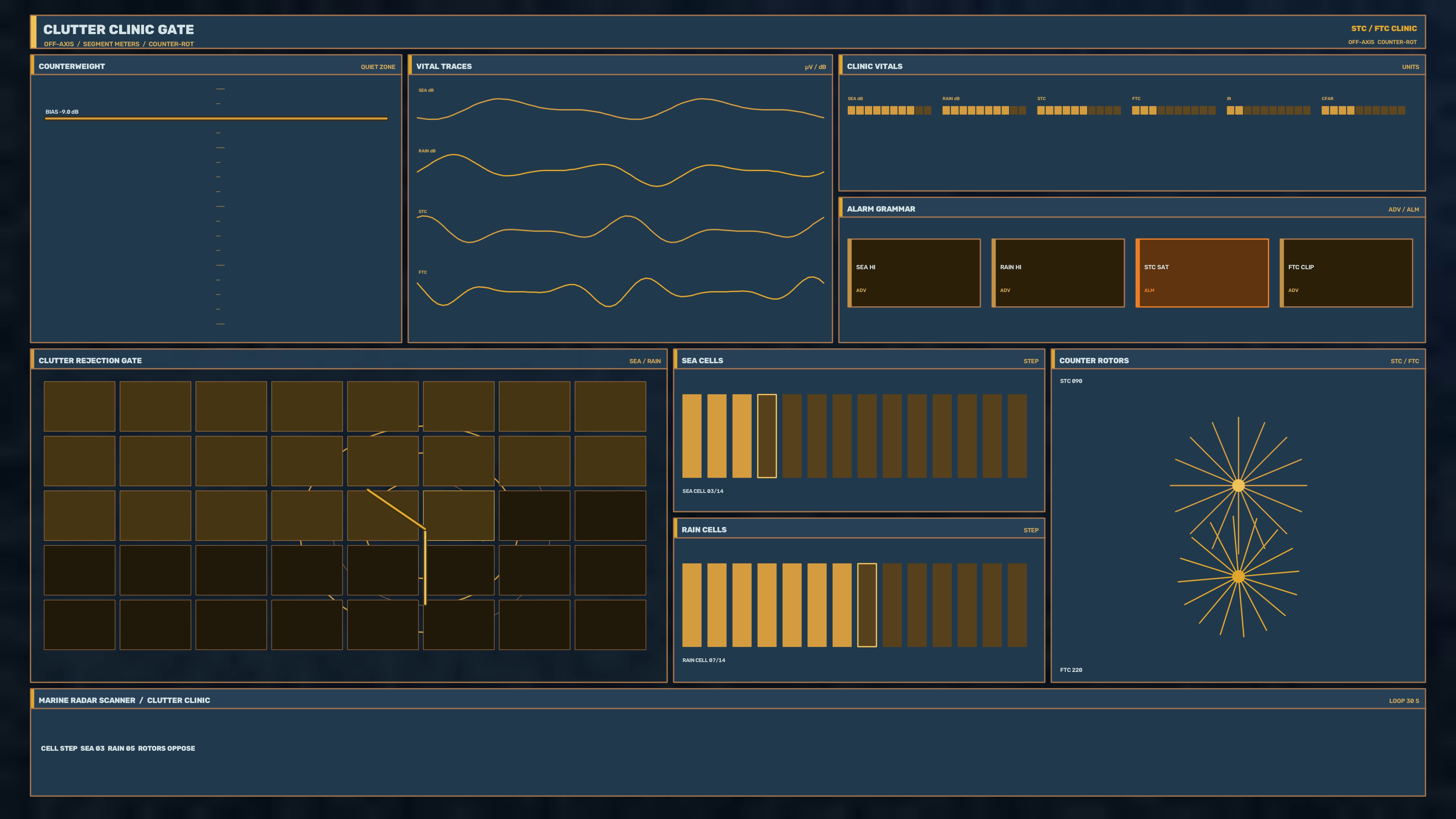Select the highlighted fourth sea cell bar
Viewport: 1456px width, 819px height.
(767, 436)
